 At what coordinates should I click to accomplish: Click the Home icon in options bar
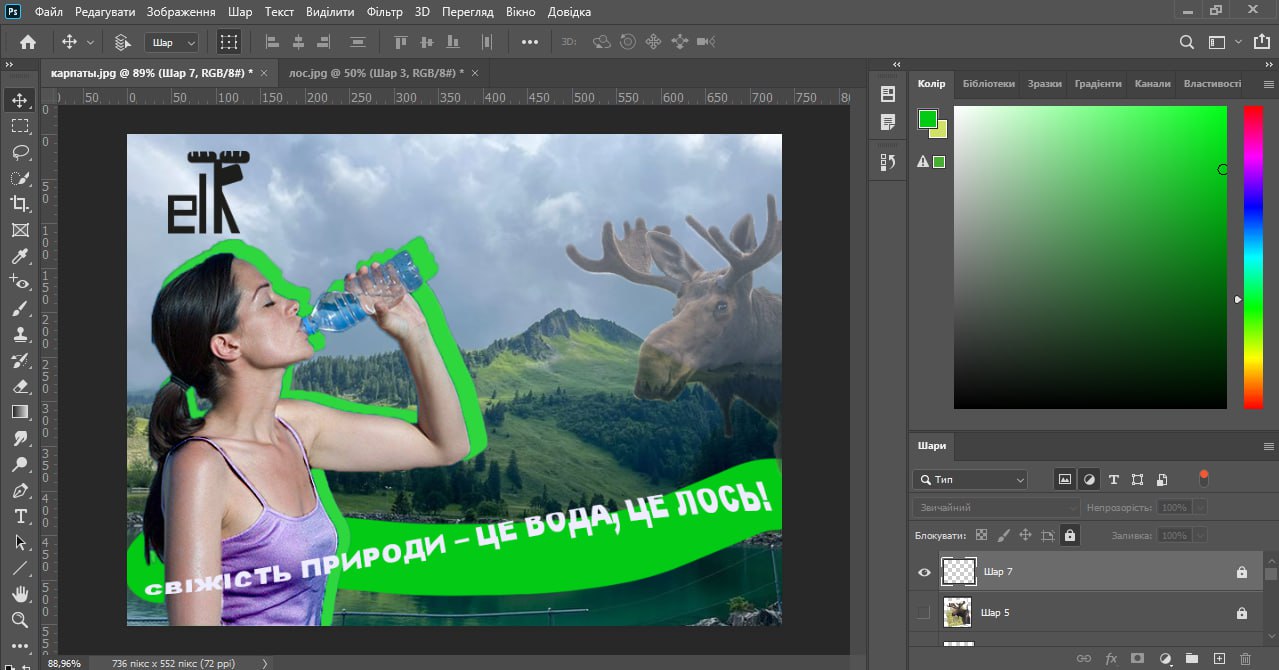tap(28, 42)
